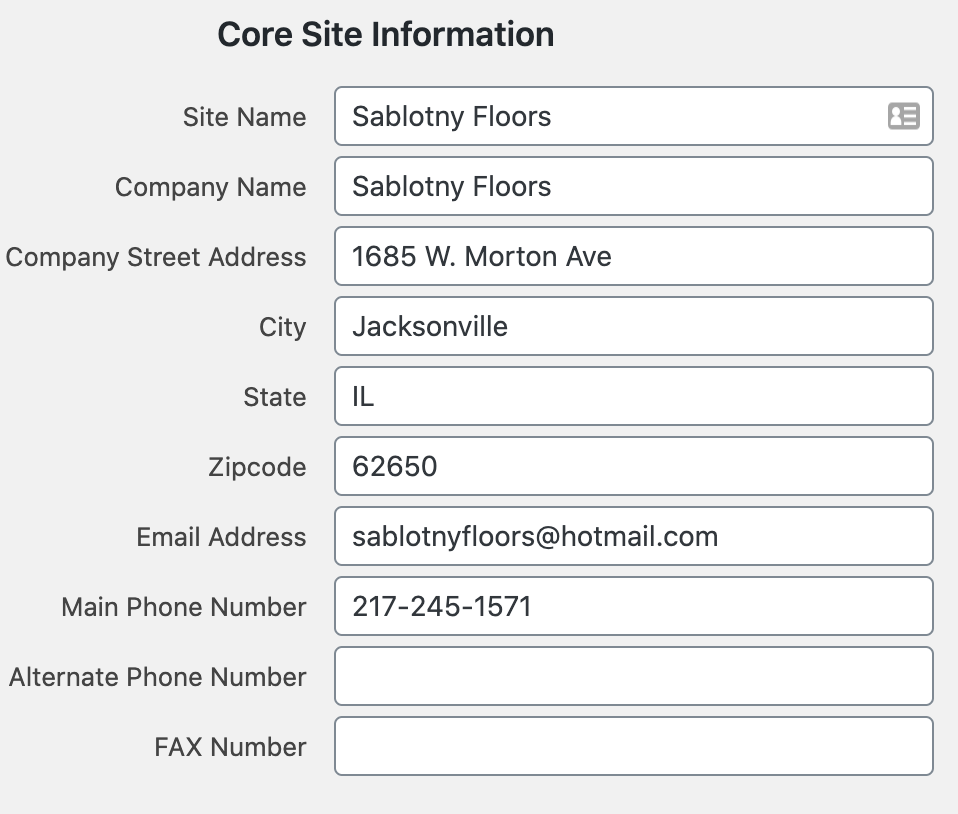Click the Zipcode label
958x814 pixels.
tap(257, 468)
